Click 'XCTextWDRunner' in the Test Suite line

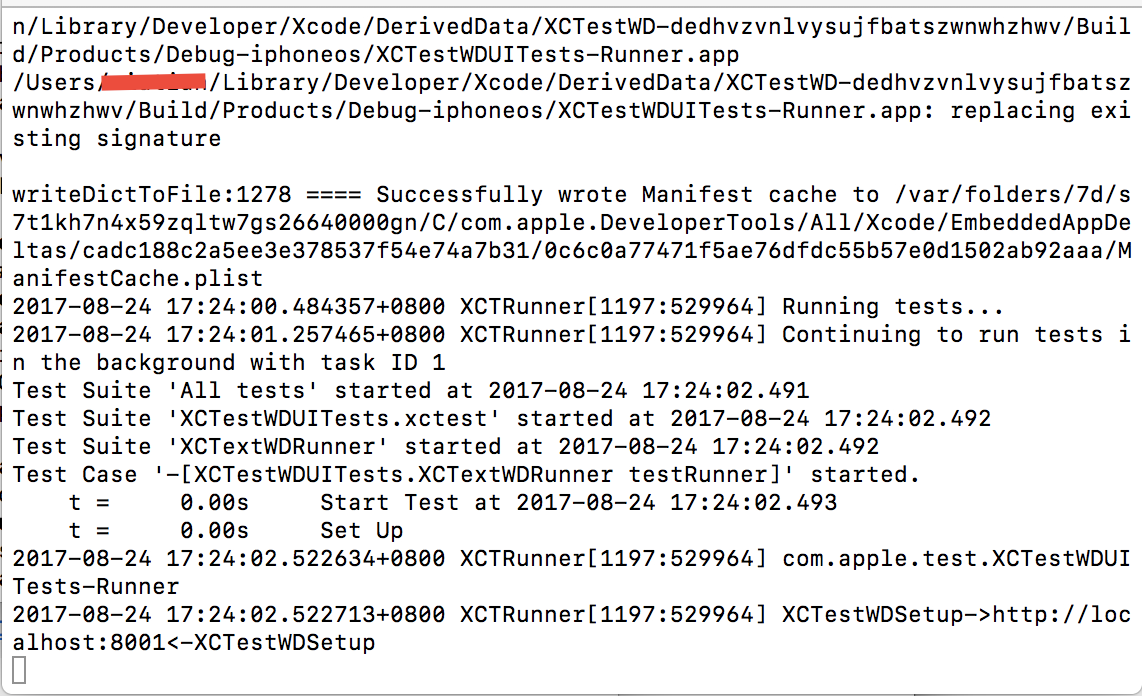point(277,446)
